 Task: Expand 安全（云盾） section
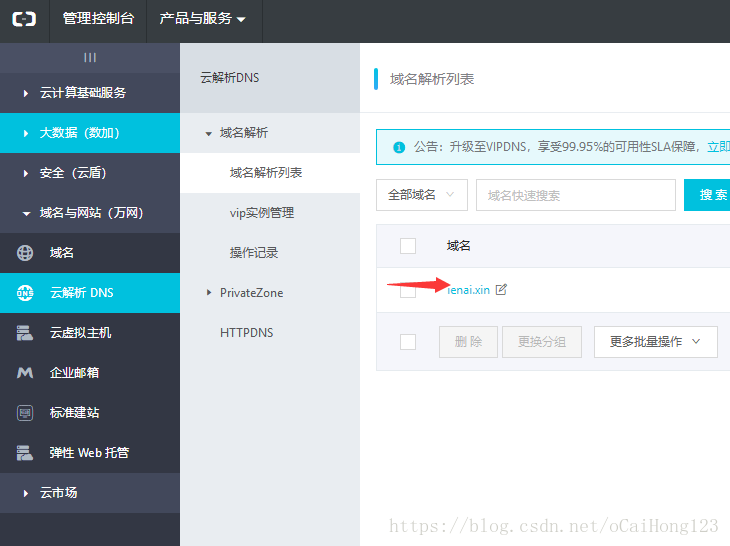tap(90, 173)
